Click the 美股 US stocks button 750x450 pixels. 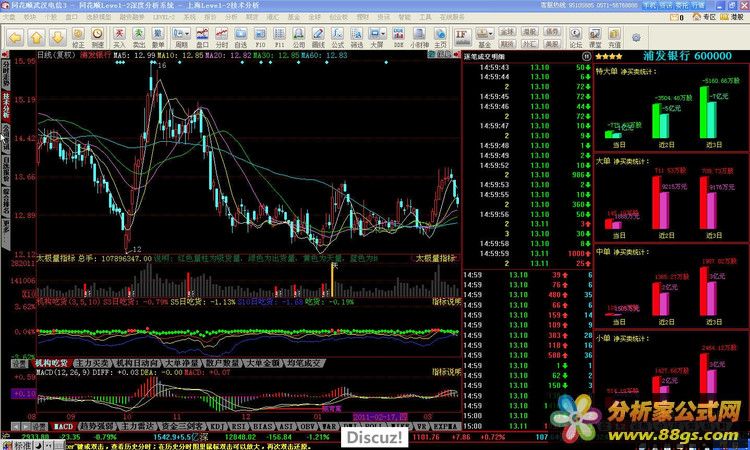click(x=552, y=44)
